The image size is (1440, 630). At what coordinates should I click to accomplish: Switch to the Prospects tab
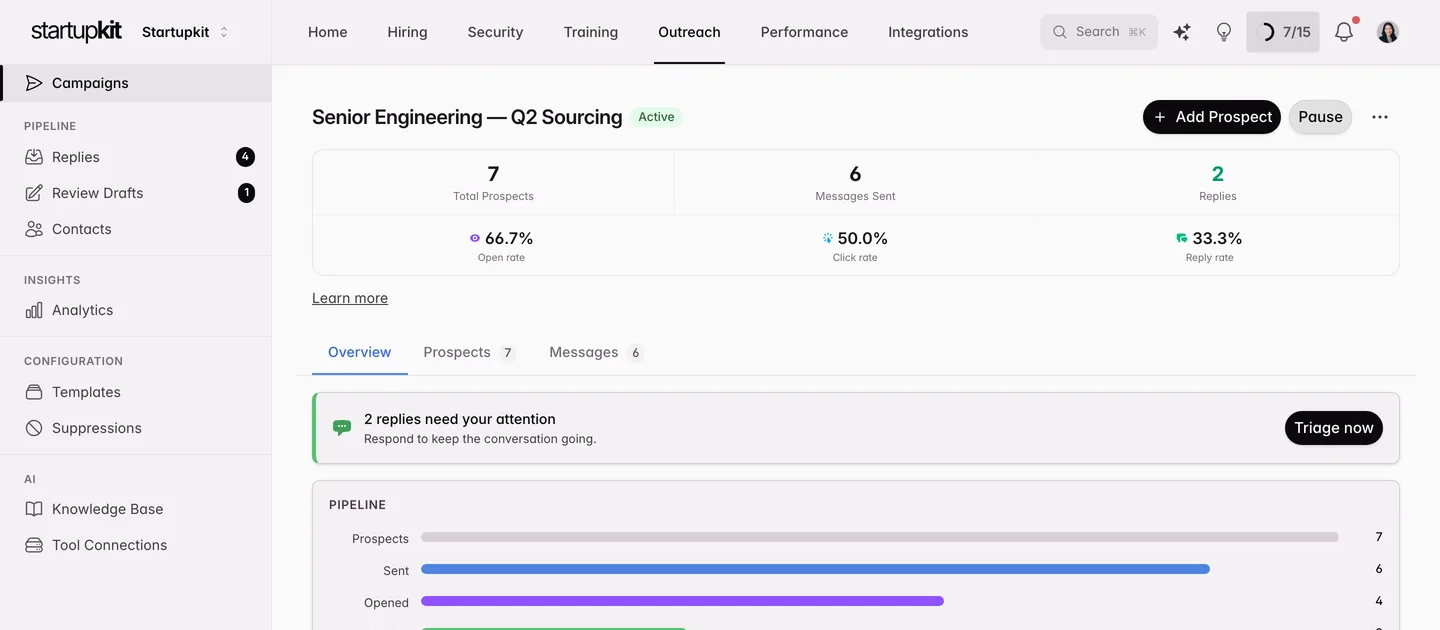pyautogui.click(x=469, y=352)
